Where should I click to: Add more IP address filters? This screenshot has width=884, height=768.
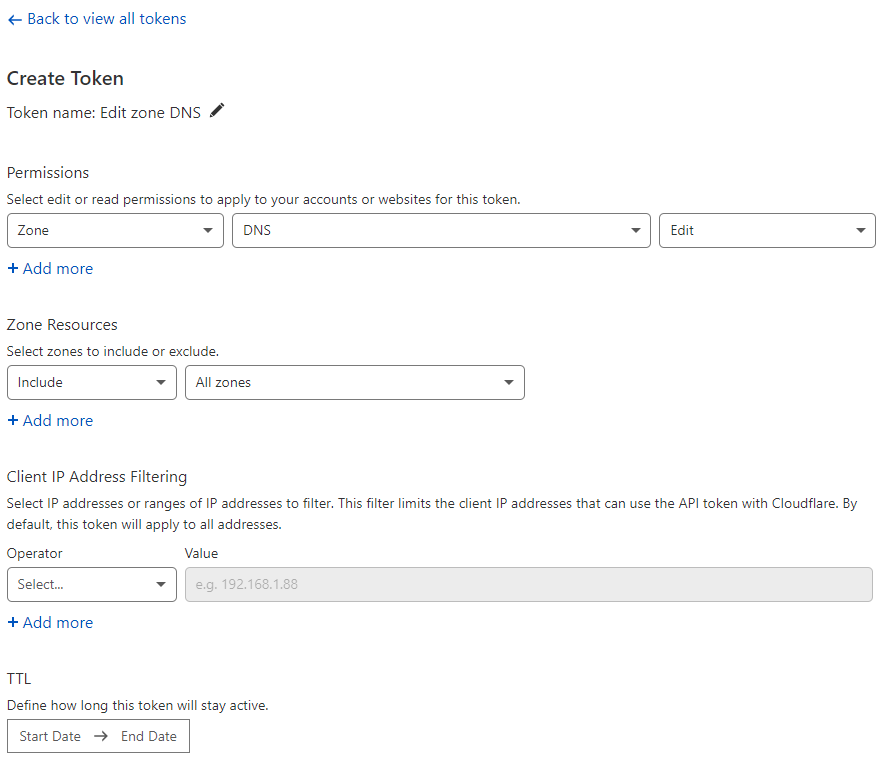[x=50, y=623]
